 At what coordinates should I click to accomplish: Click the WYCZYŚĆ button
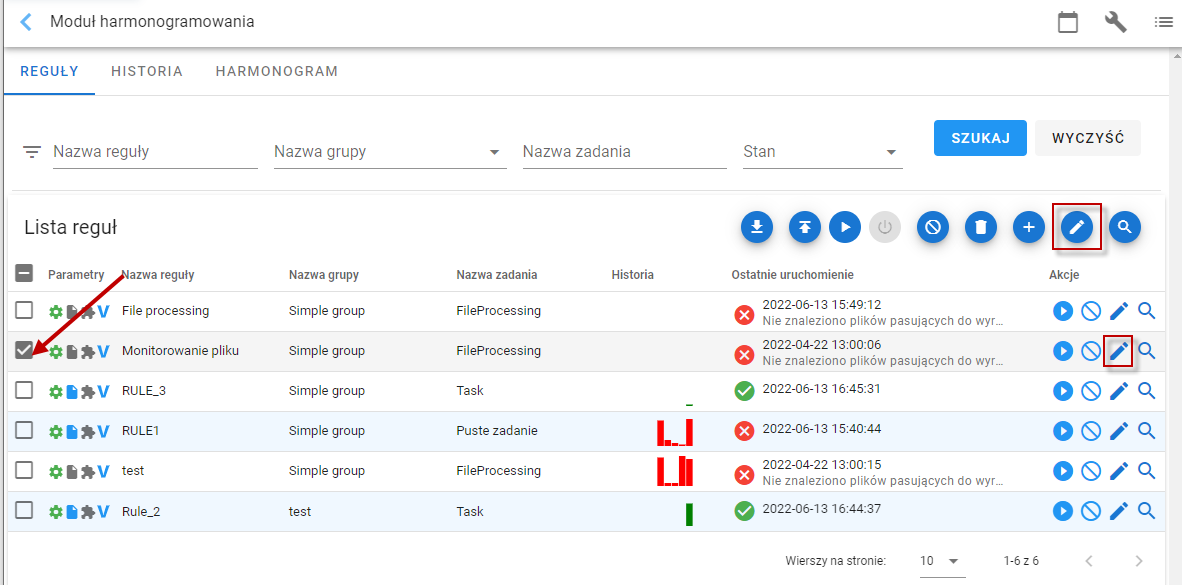tap(1088, 138)
